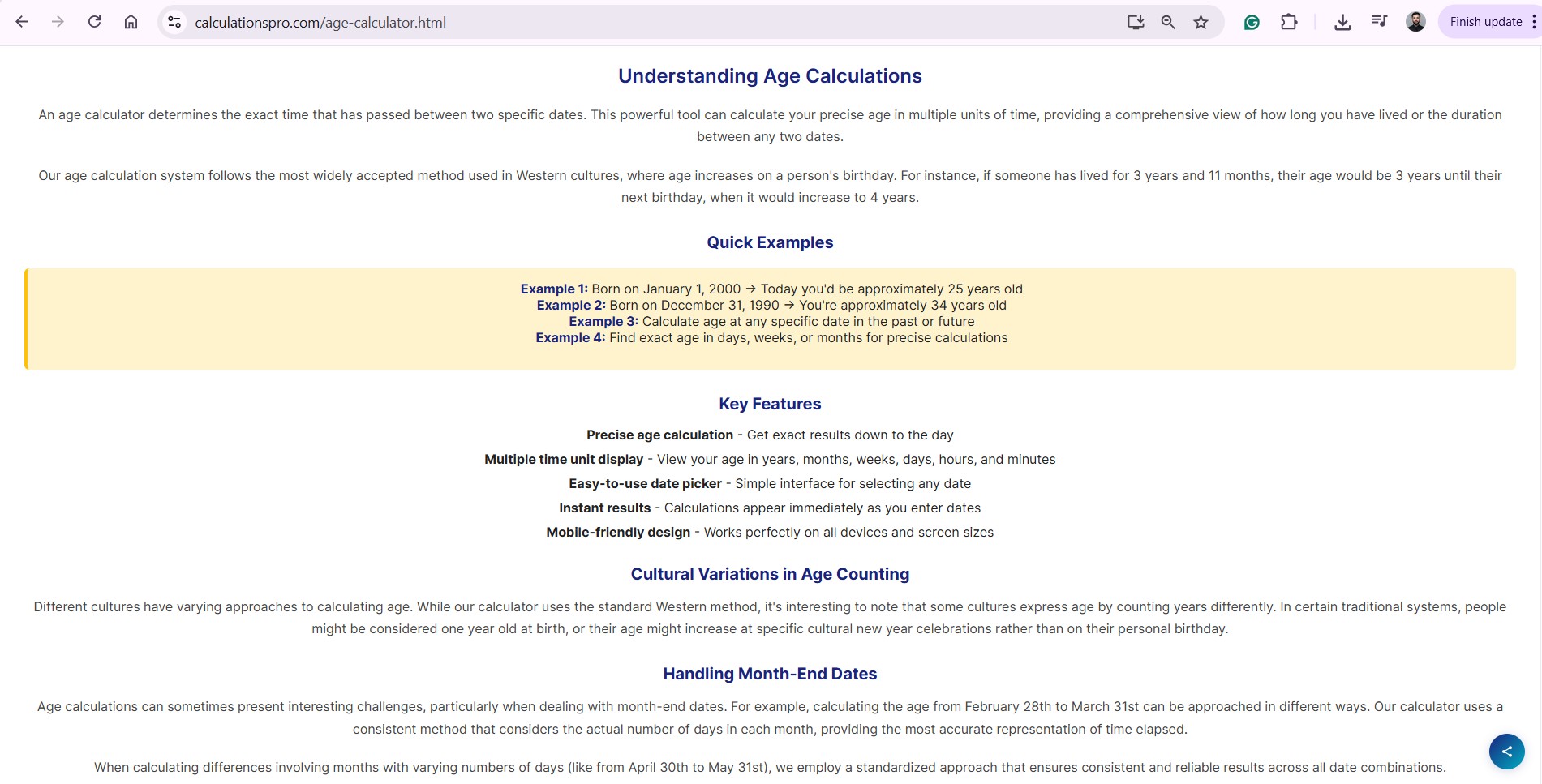Open the user profile avatar
This screenshot has width=1542, height=784.
click(x=1415, y=22)
